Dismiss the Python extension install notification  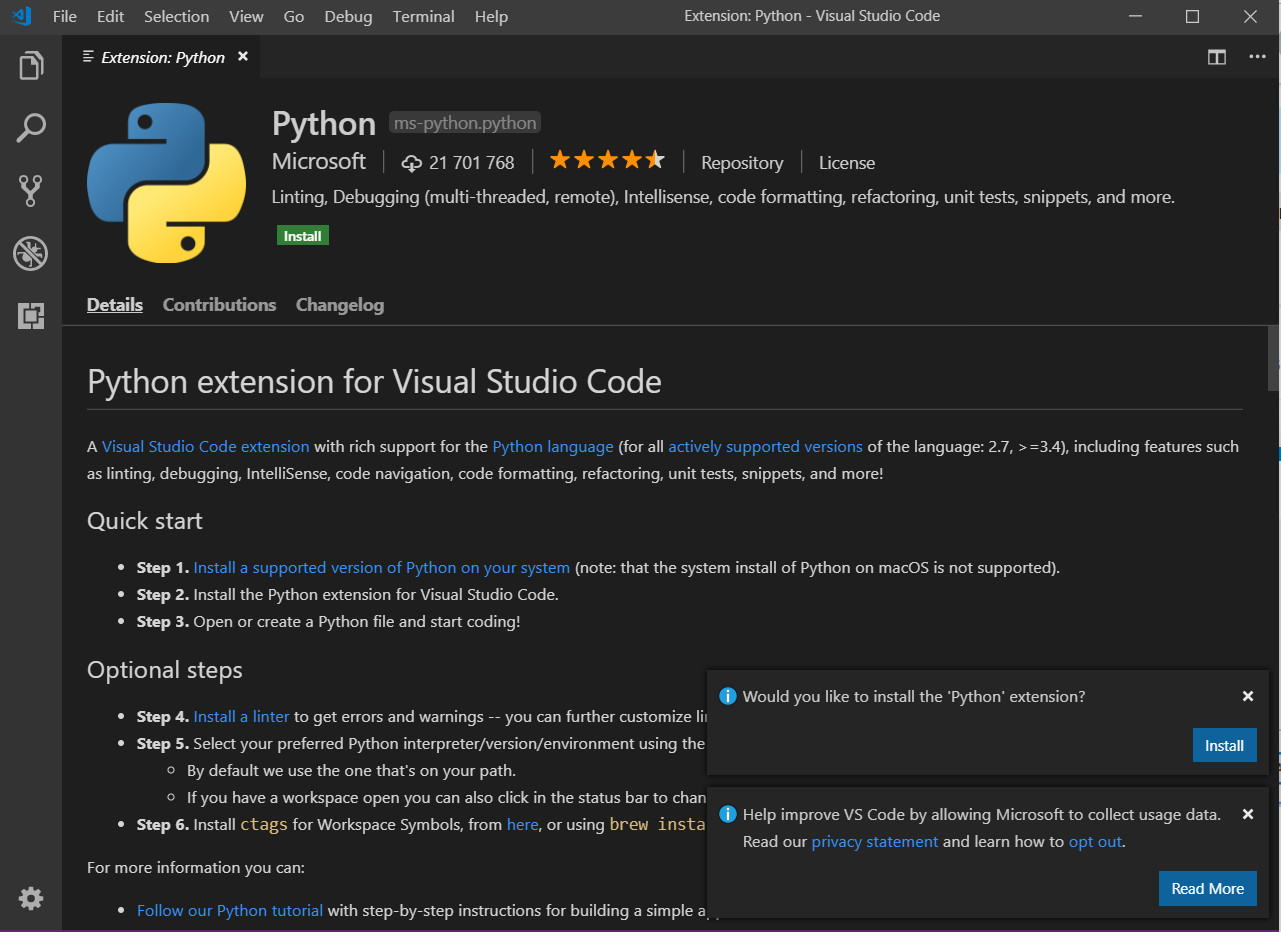pos(1247,695)
